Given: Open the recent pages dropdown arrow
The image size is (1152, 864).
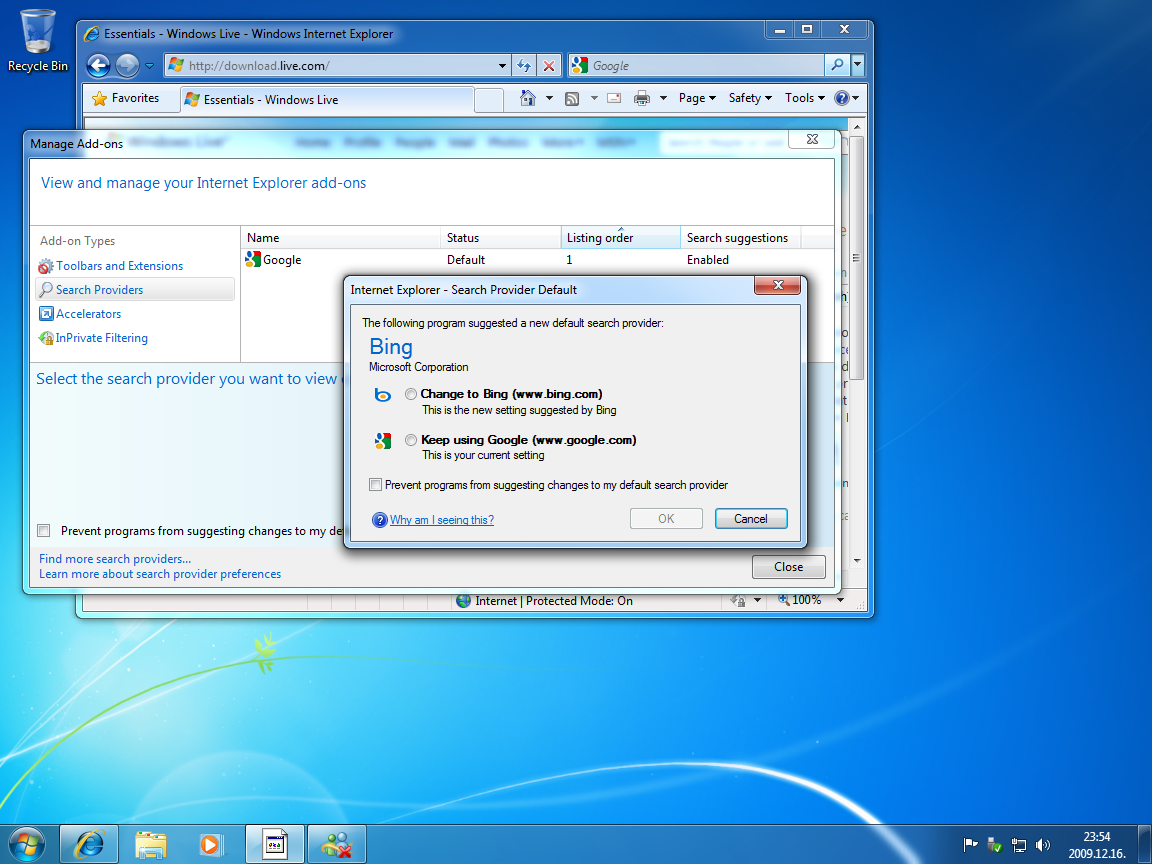Looking at the screenshot, I should click(x=149, y=66).
